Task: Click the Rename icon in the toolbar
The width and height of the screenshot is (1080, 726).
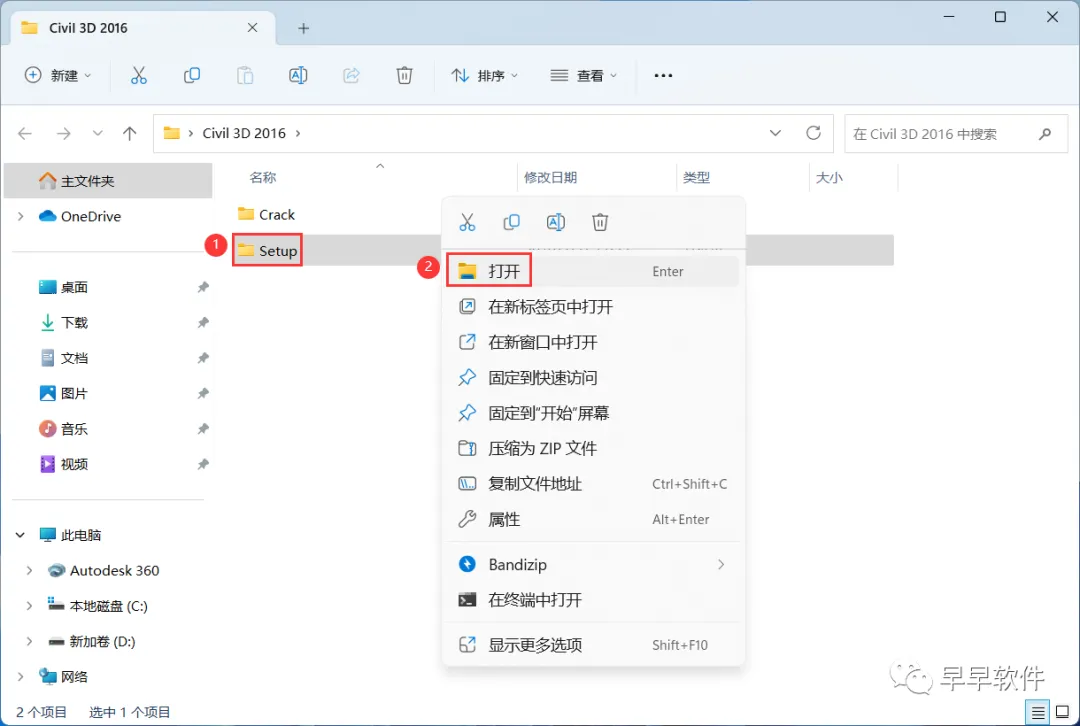Action: pos(298,75)
